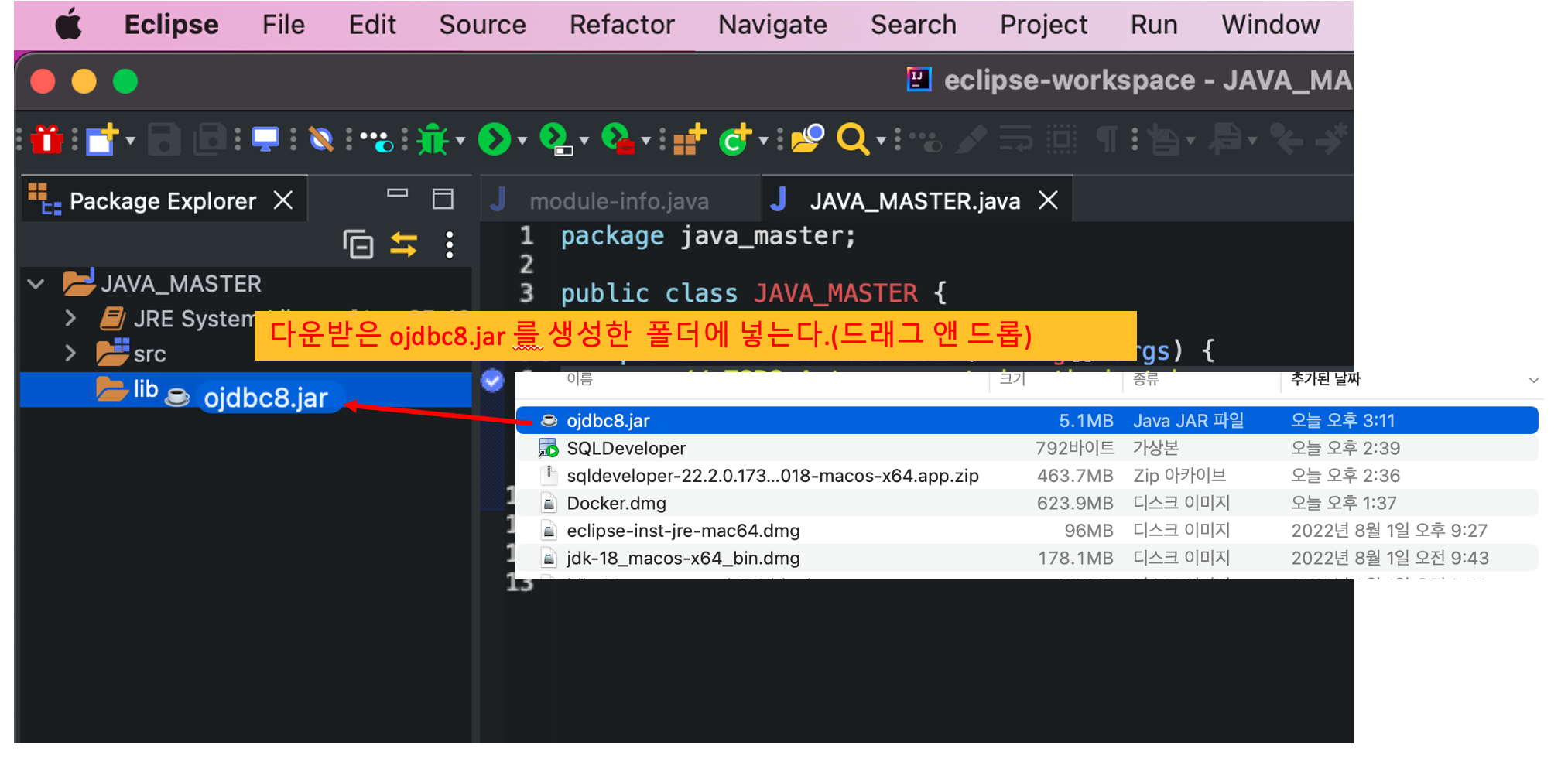Click the Coverage run icon
Viewport: 1568px width, 769px height.
(556, 140)
